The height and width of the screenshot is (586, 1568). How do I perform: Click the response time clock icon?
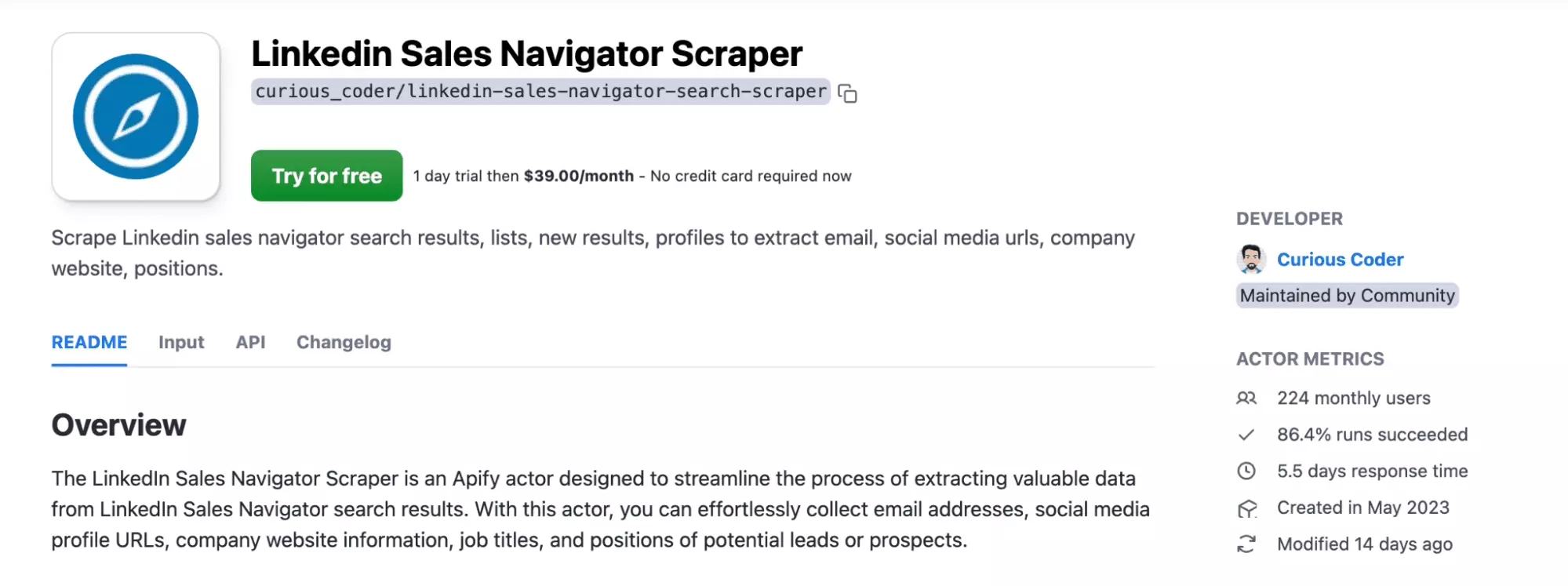pos(1246,471)
